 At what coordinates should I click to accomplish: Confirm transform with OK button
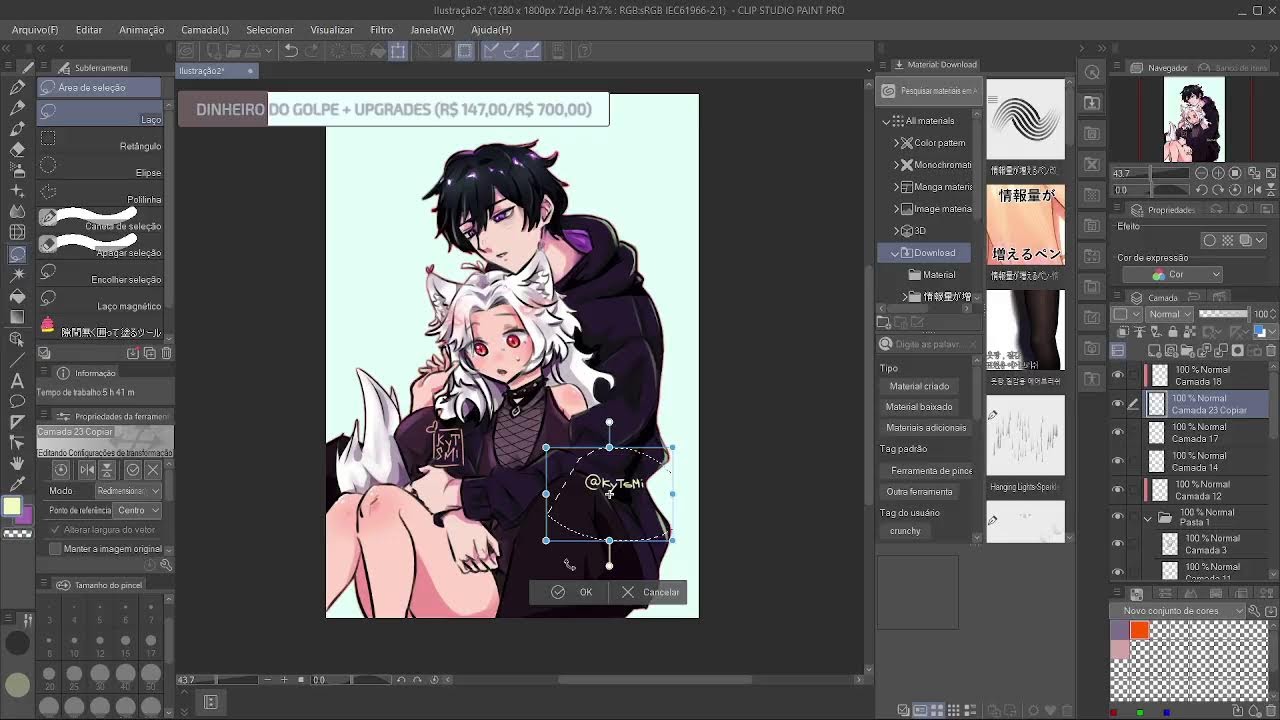click(x=573, y=592)
